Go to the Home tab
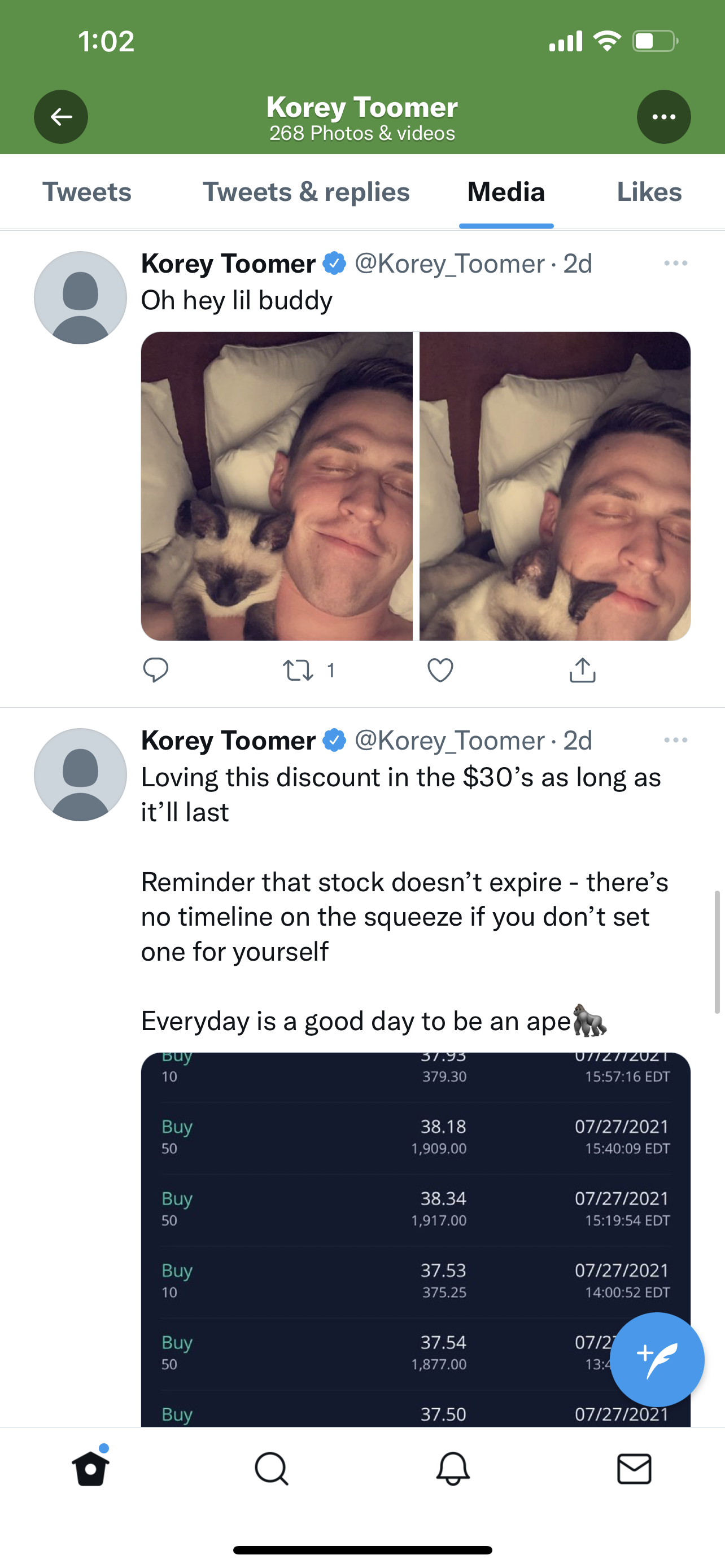This screenshot has height=1568, width=725. [x=91, y=1468]
